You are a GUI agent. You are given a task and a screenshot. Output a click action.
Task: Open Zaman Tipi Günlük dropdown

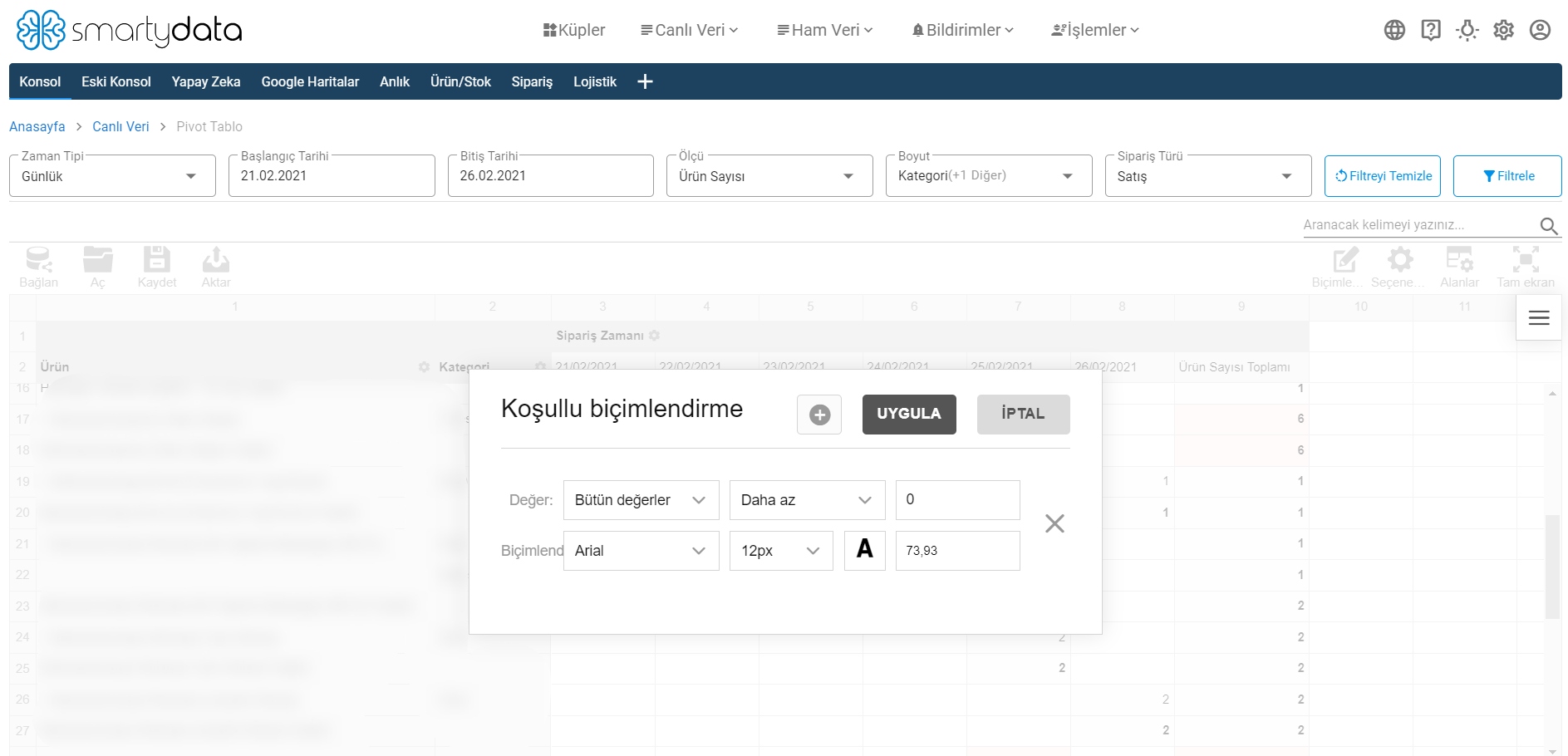tap(112, 176)
